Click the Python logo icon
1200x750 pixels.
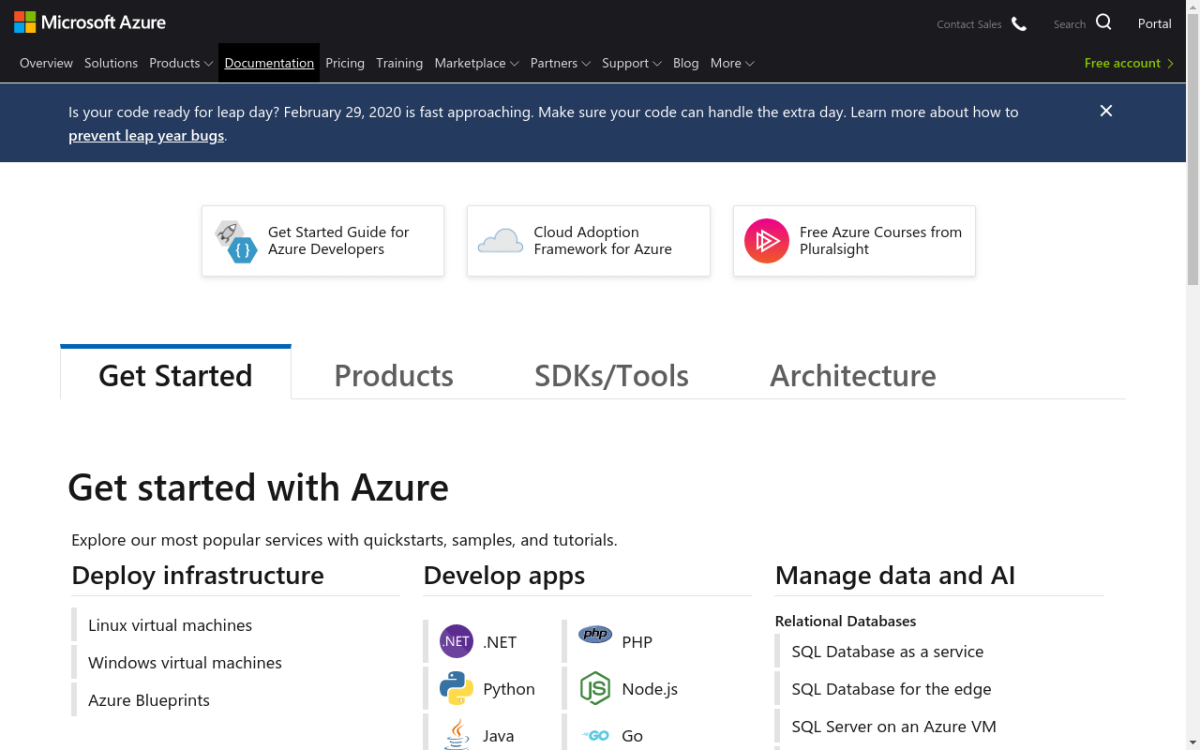coord(456,688)
